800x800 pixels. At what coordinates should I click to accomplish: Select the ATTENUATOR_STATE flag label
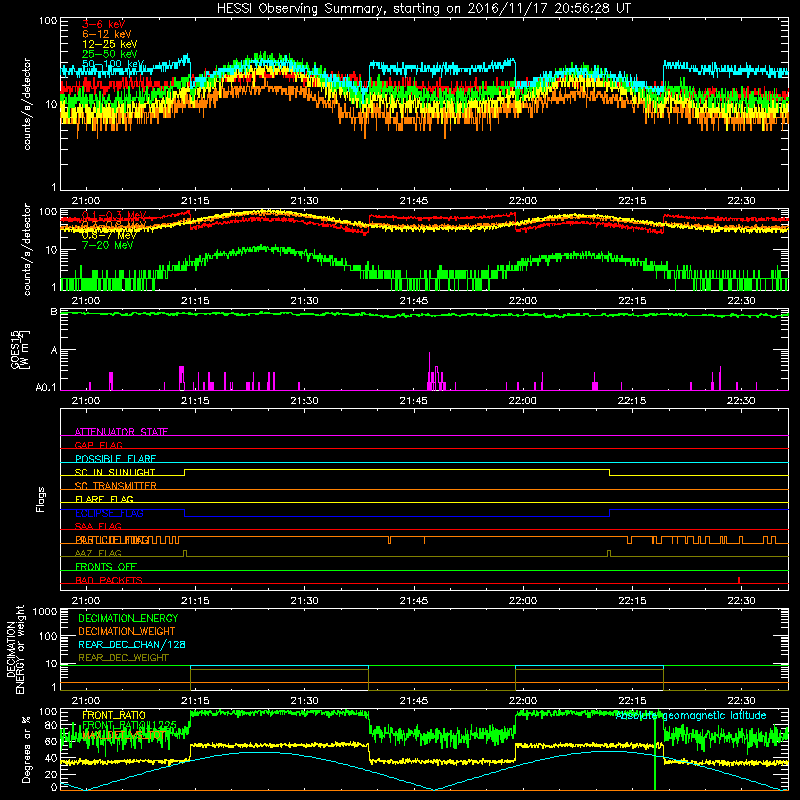click(121, 432)
